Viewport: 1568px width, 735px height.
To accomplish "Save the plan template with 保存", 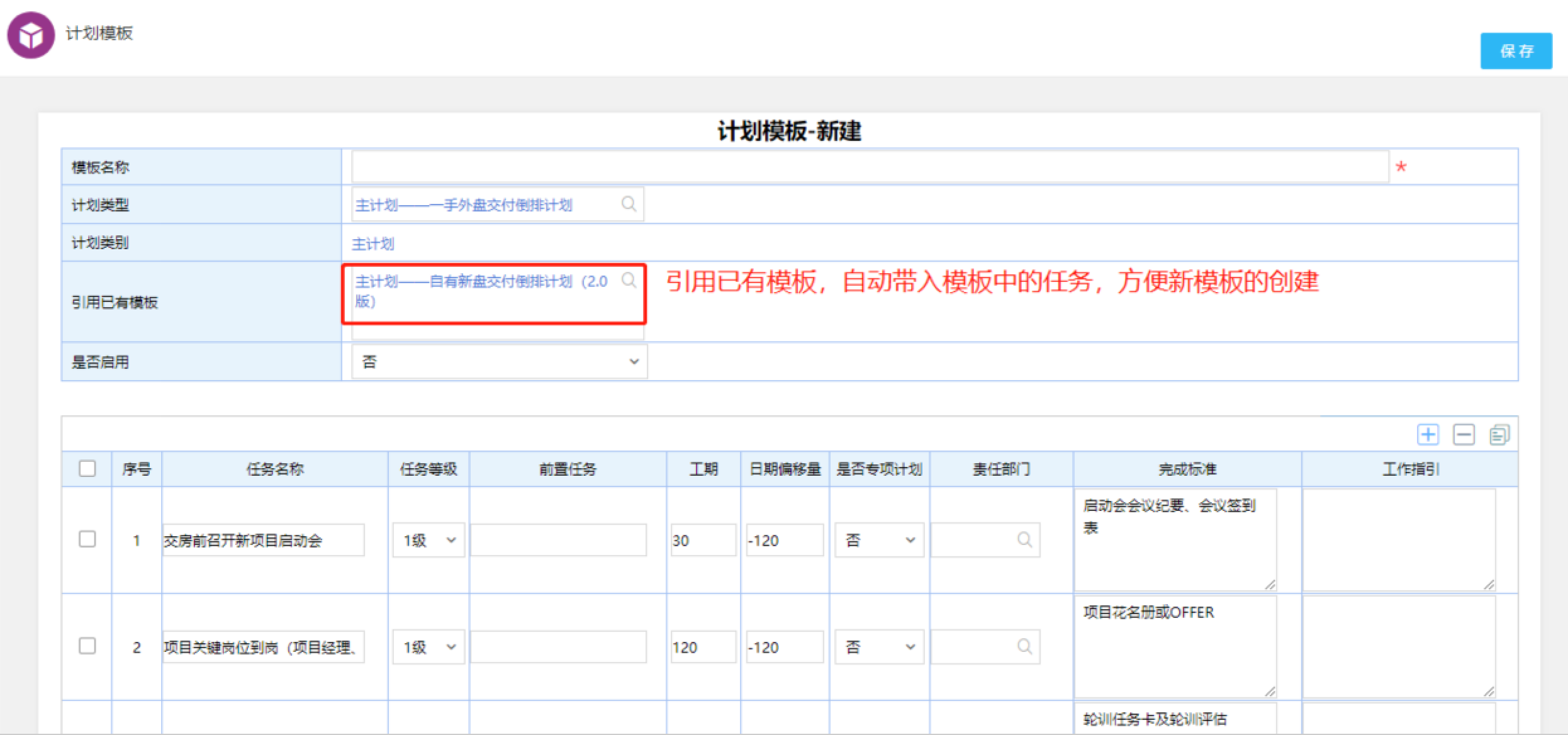I will pos(1516,51).
